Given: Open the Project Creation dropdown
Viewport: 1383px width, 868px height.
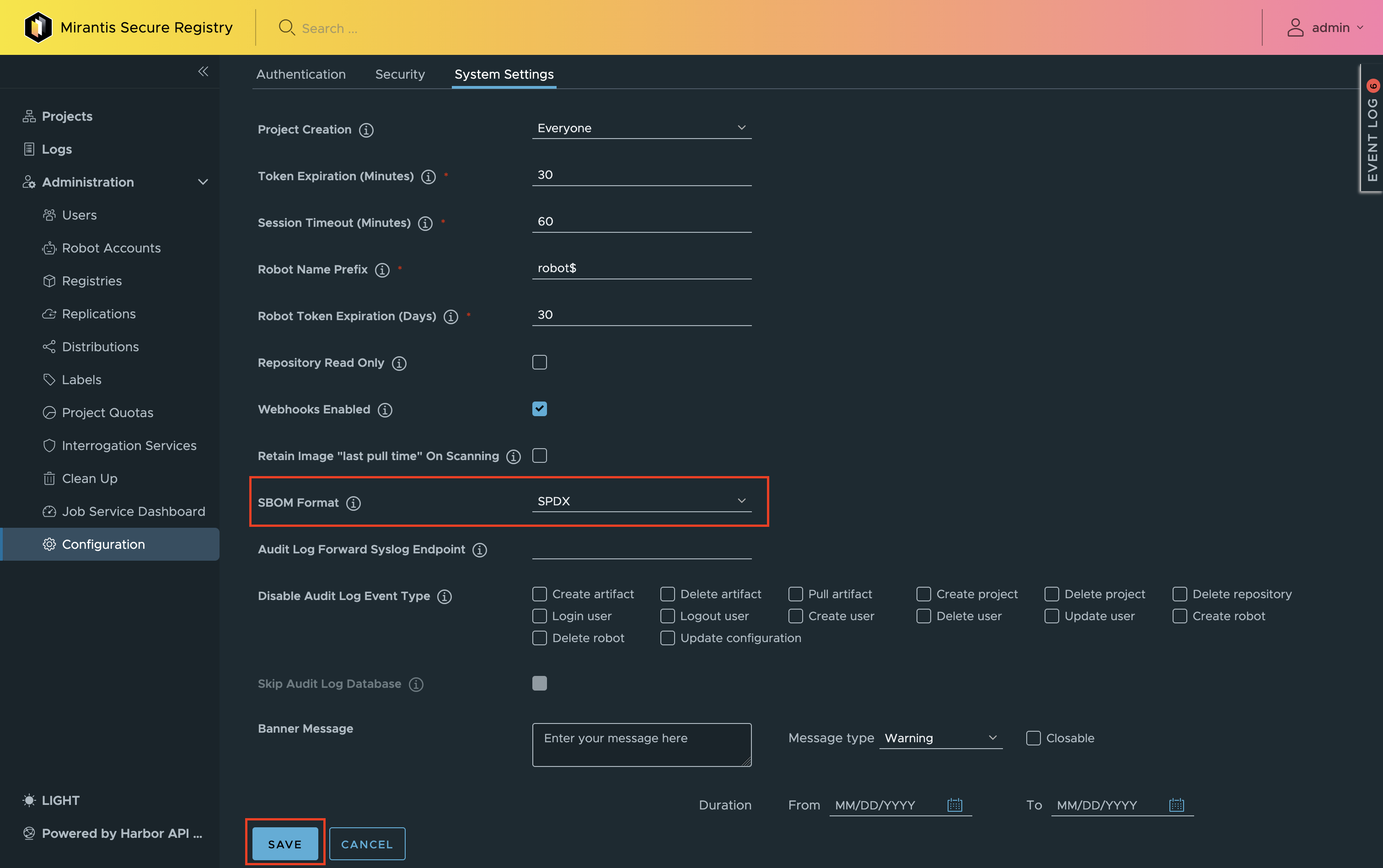Looking at the screenshot, I should coord(642,128).
